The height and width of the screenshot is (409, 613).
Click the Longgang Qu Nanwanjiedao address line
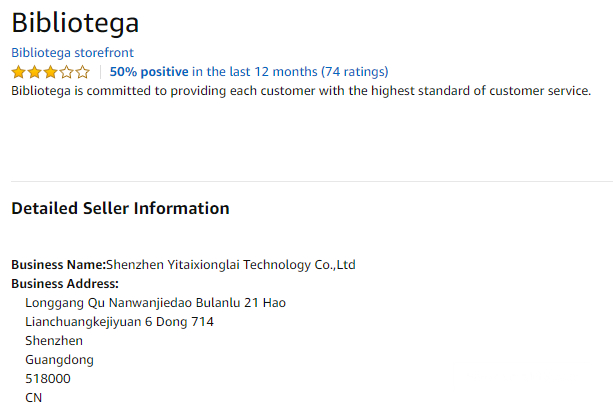point(156,303)
